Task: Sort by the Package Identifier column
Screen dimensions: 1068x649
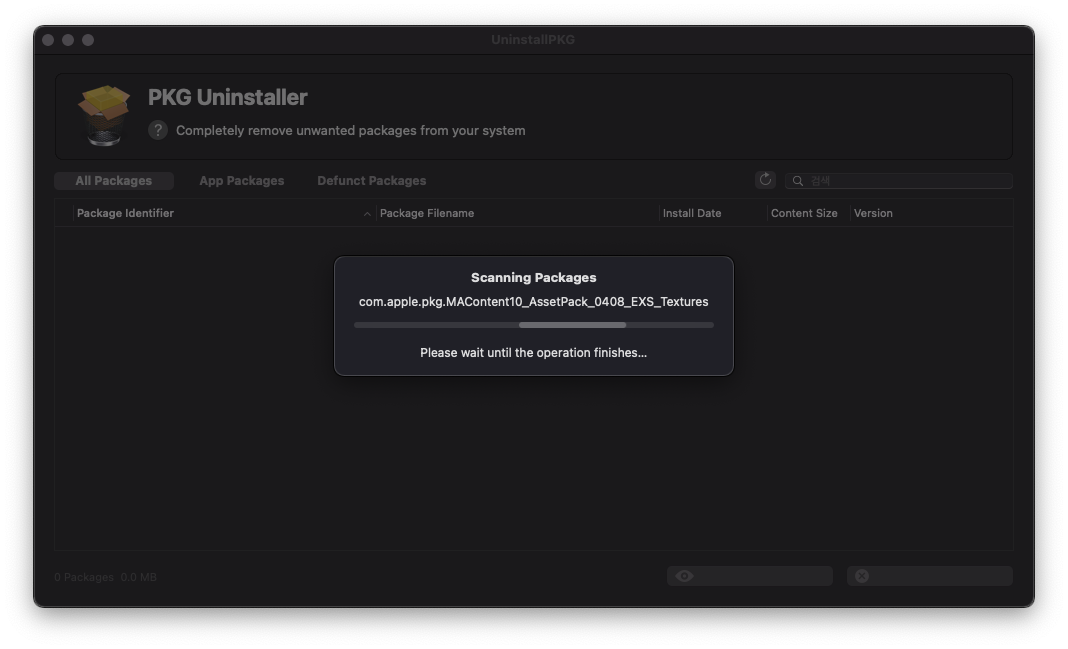Action: tap(125, 213)
